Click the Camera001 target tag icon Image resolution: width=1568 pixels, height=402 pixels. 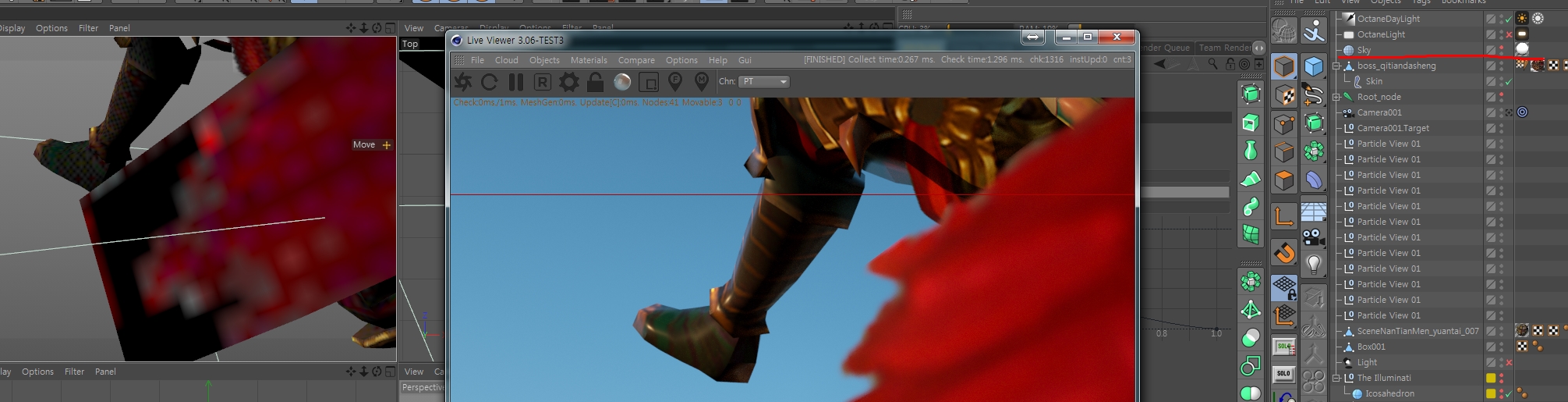[x=1522, y=112]
